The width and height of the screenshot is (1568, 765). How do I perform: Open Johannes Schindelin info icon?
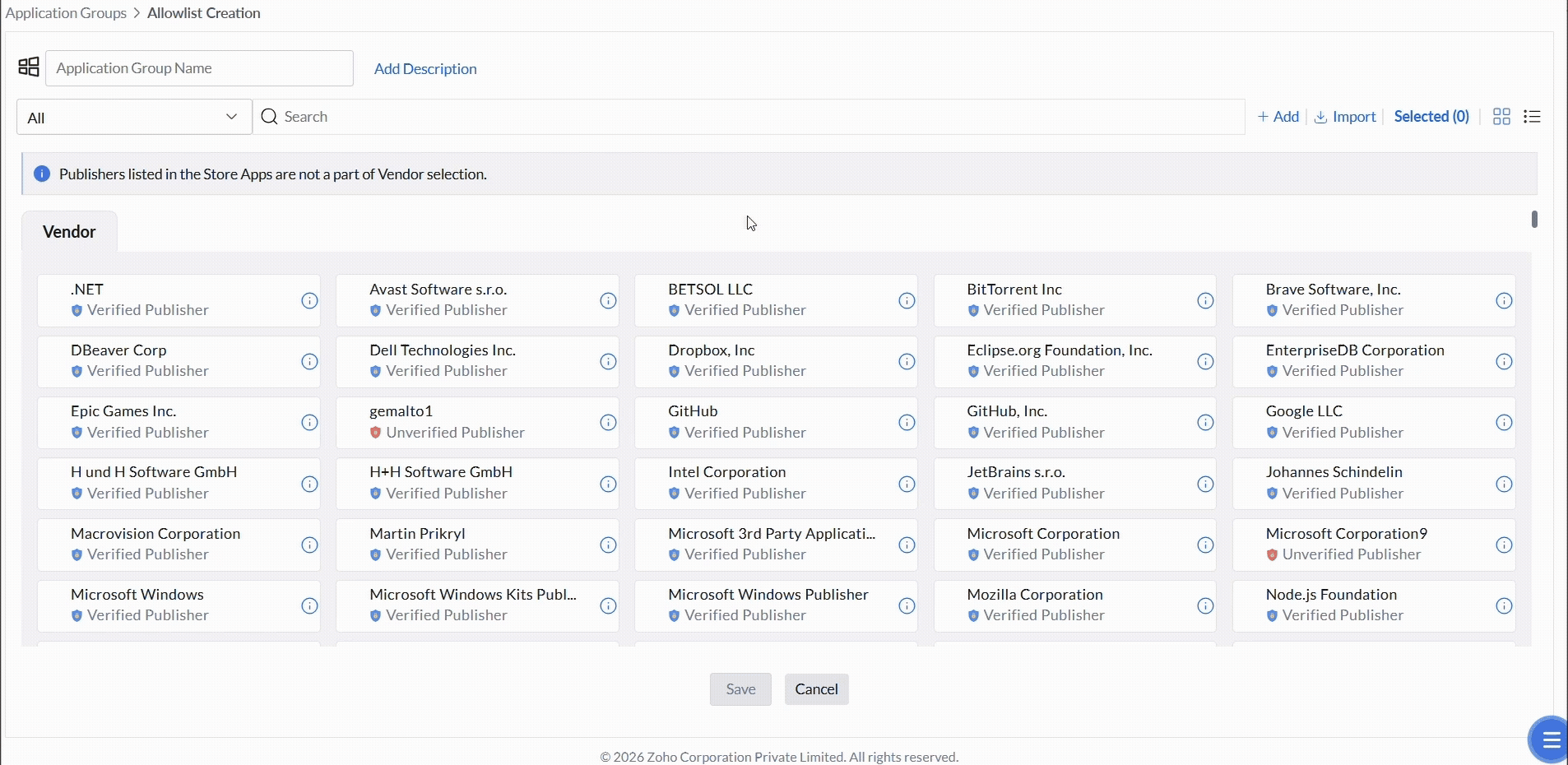click(1504, 484)
